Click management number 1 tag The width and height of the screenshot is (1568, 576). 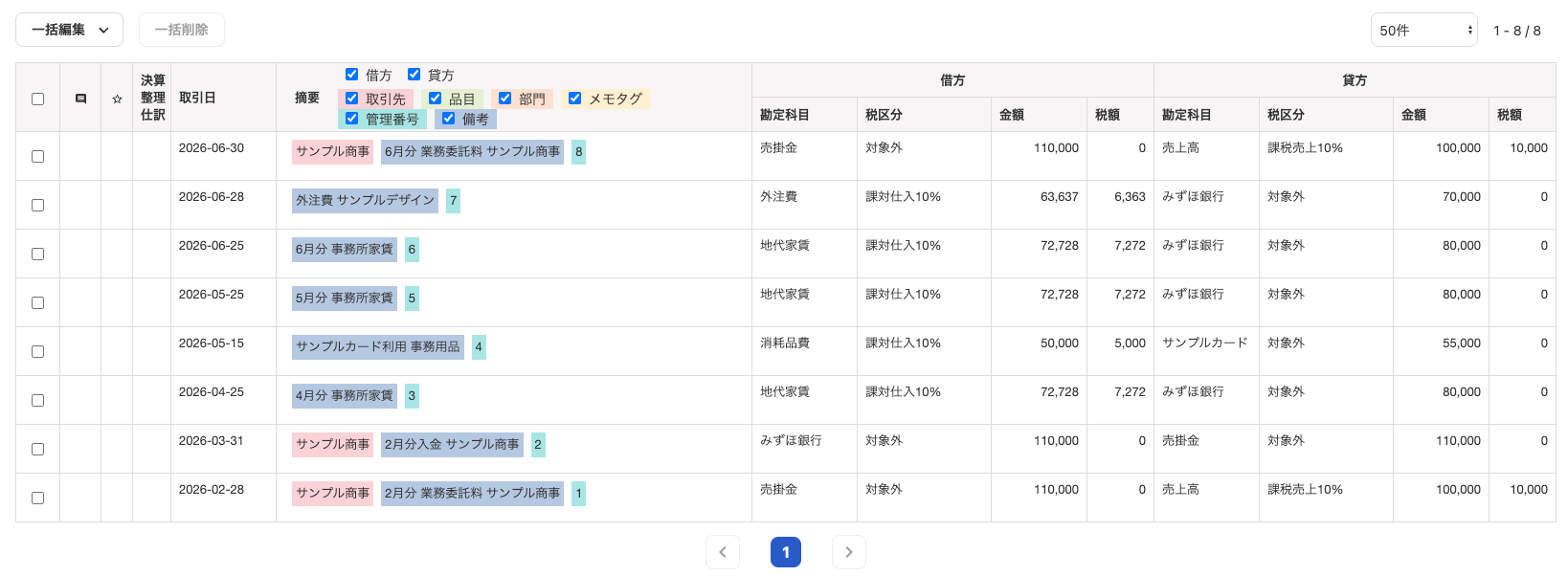(x=578, y=493)
